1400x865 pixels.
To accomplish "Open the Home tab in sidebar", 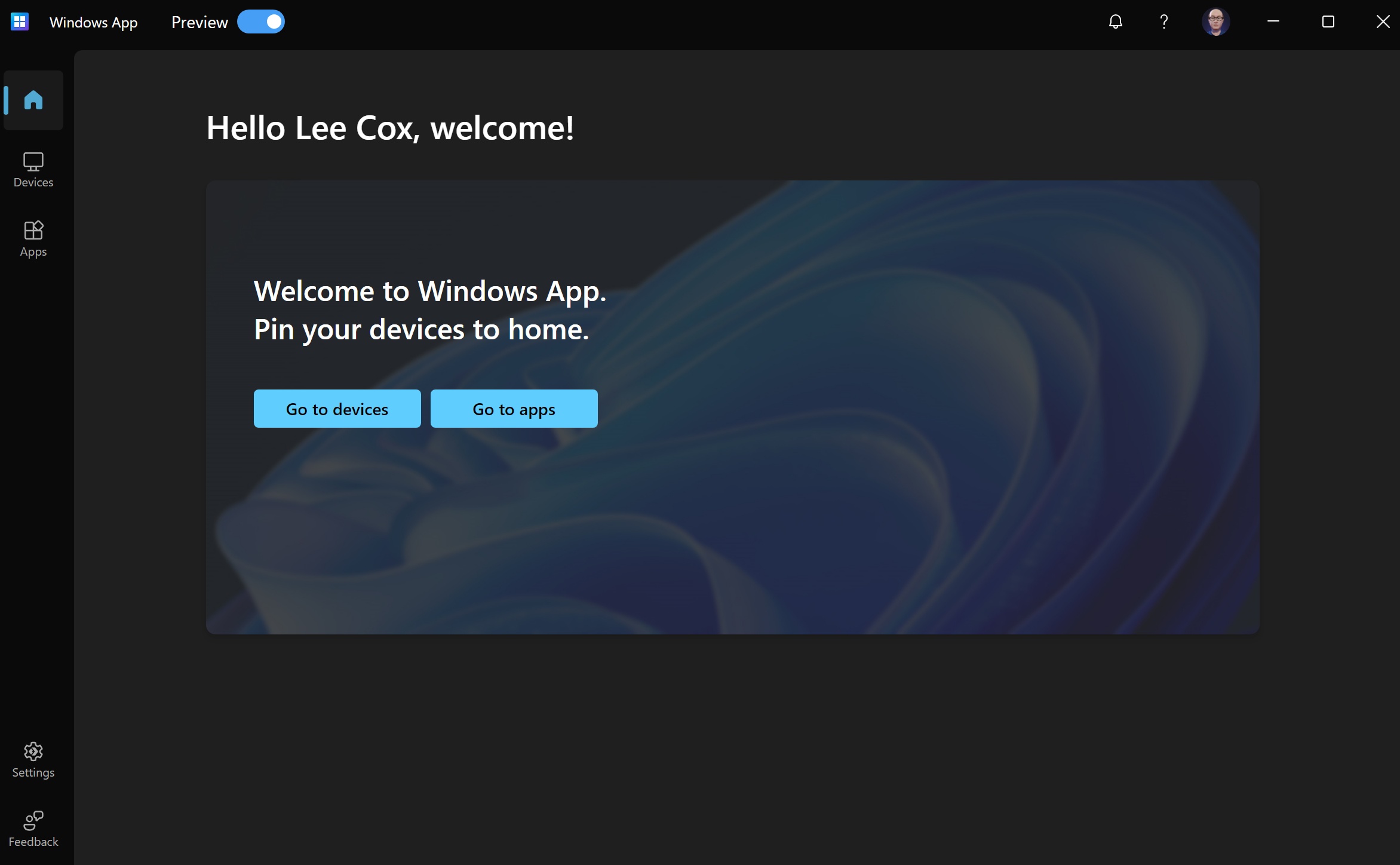I will click(x=33, y=100).
